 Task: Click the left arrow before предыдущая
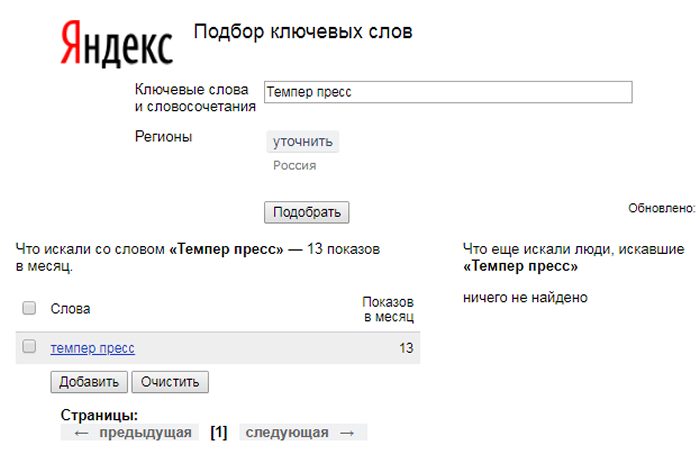point(81,433)
